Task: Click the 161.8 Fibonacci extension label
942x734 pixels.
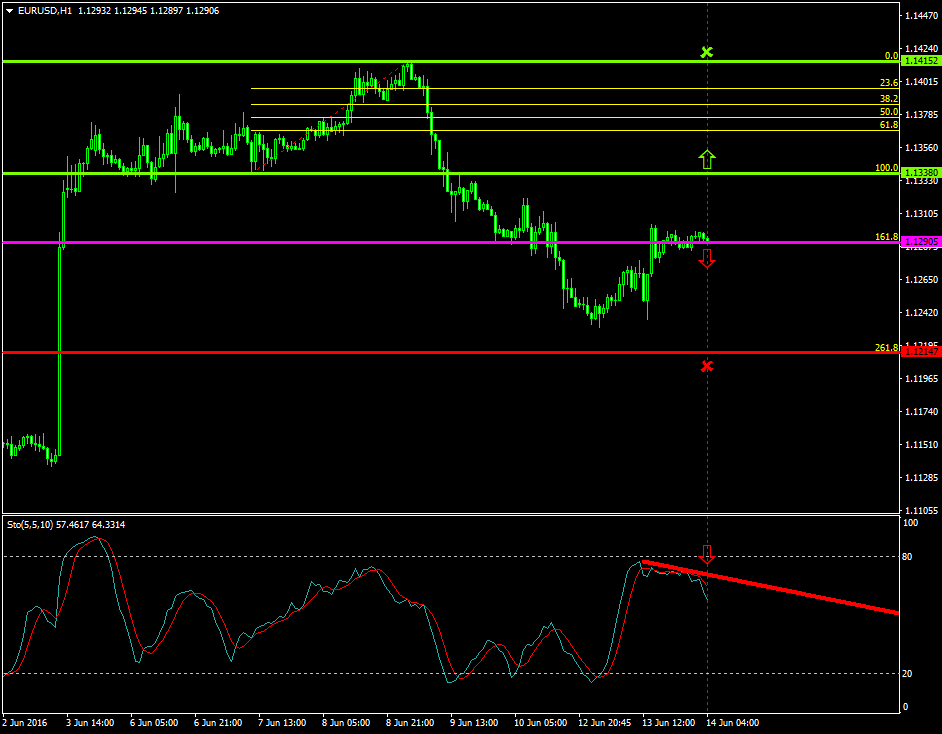Action: point(886,237)
